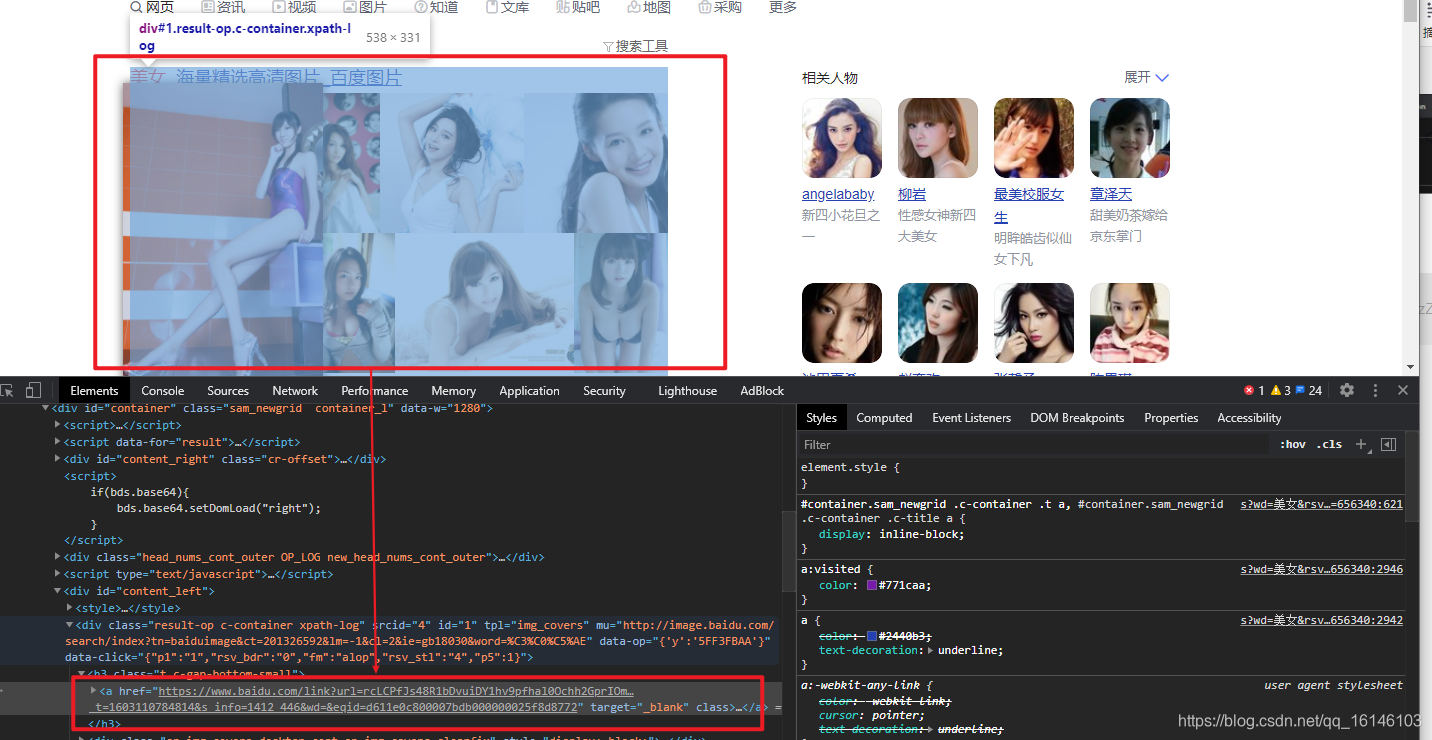Open the 柳岩 link

912,194
